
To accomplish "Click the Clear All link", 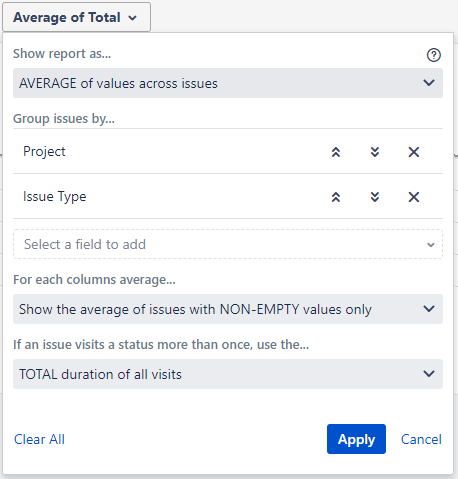I will pos(39,439).
